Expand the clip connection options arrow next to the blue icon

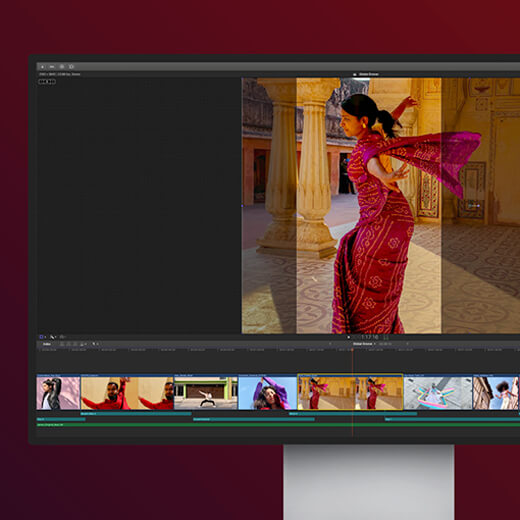point(45,337)
